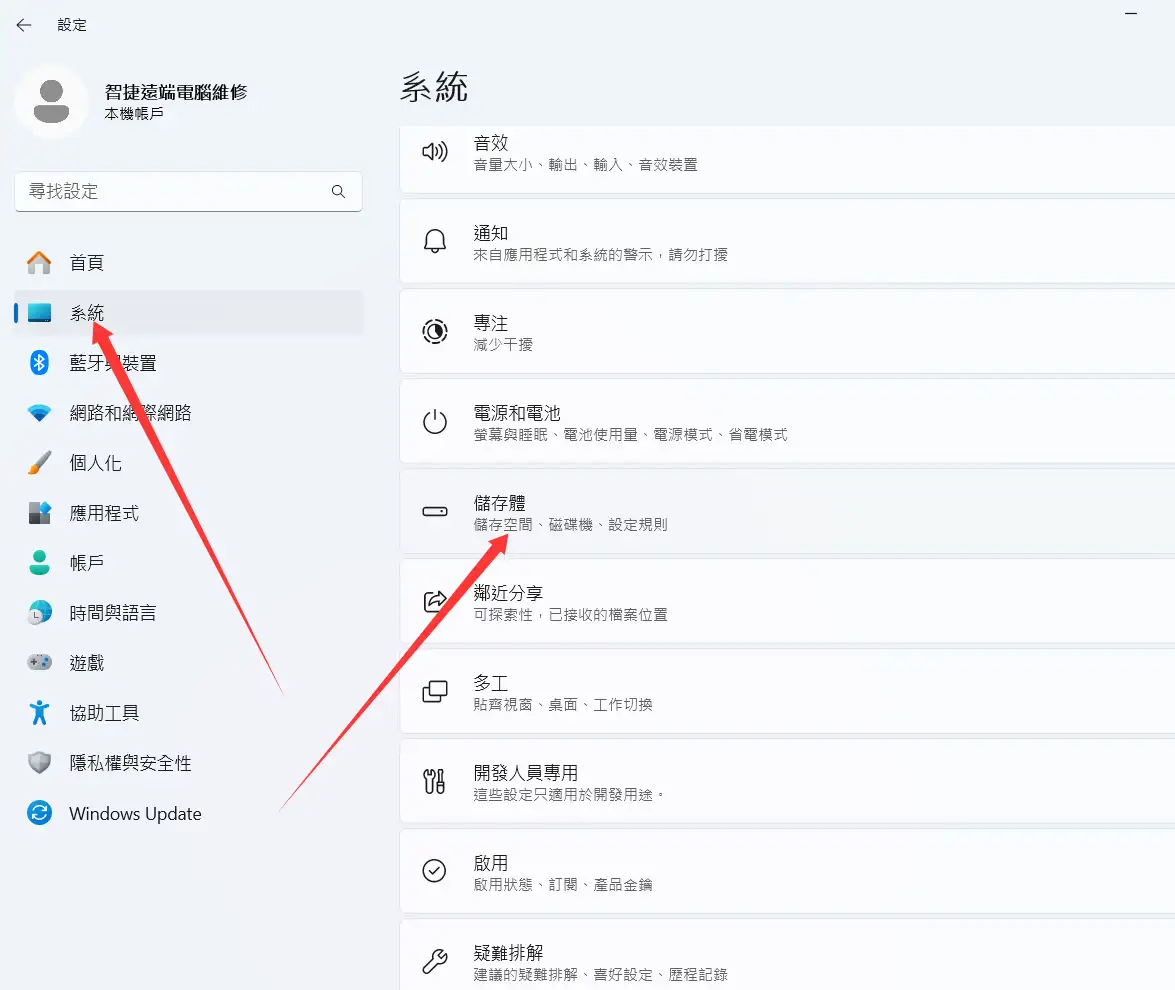Go to 遊戲 settings

(188, 662)
